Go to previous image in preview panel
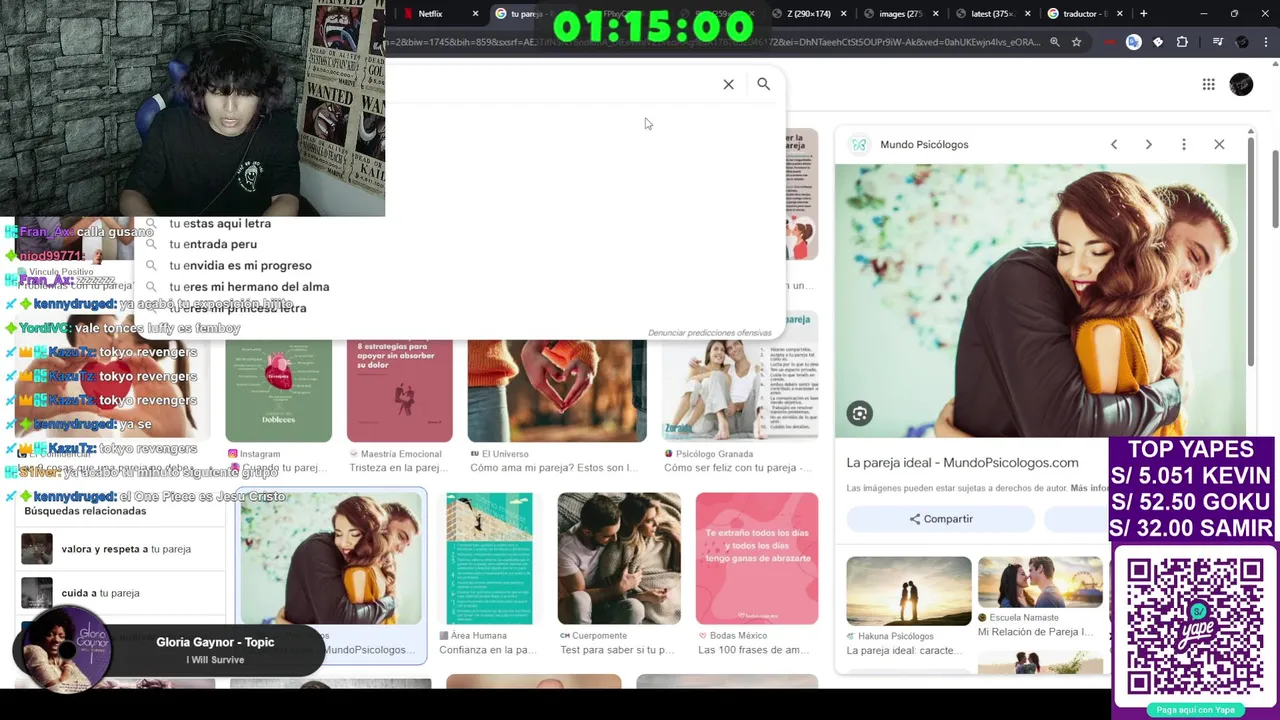Viewport: 1280px width, 720px height. 1114,144
